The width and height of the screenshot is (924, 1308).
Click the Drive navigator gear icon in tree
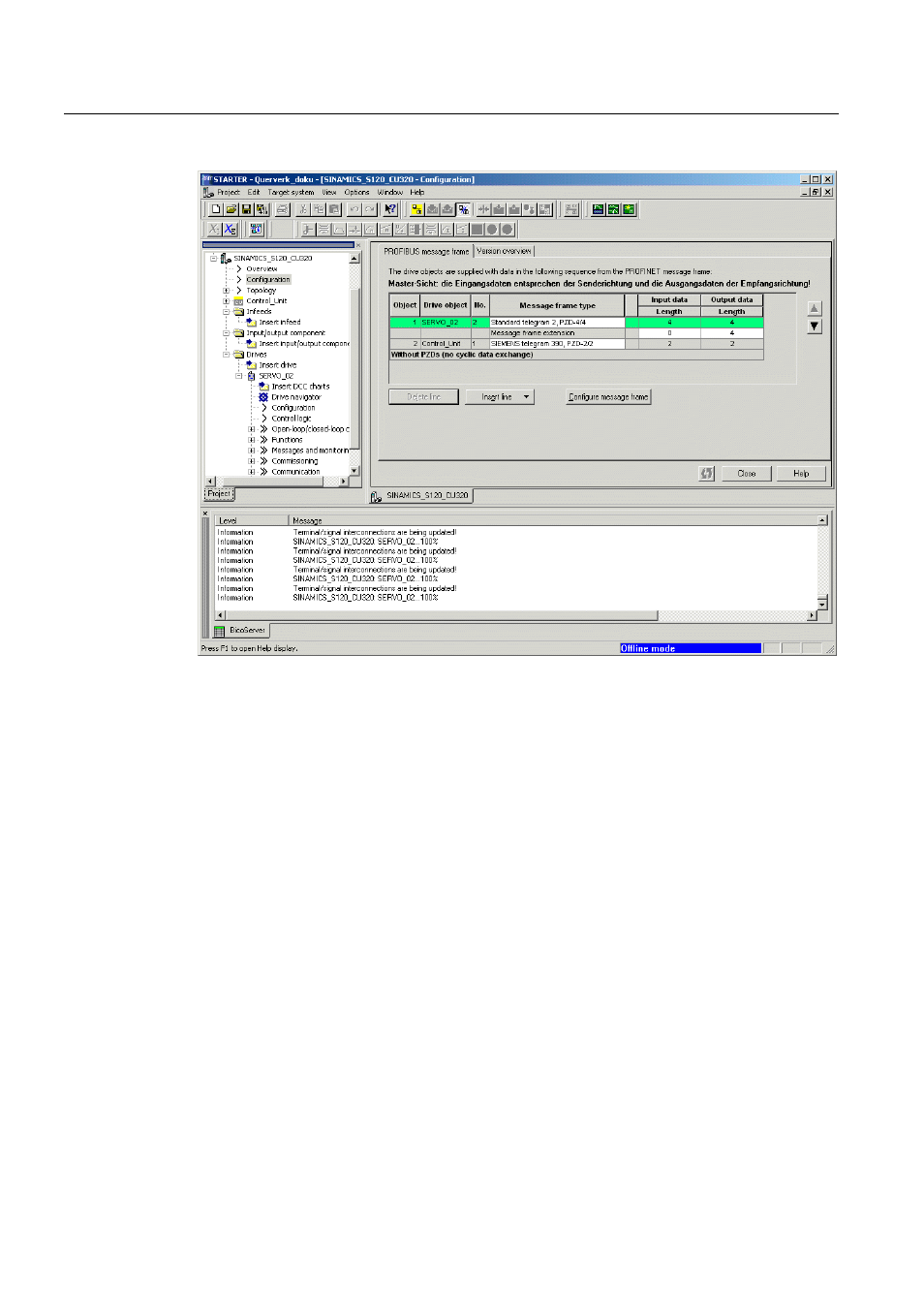pyautogui.click(x=263, y=397)
